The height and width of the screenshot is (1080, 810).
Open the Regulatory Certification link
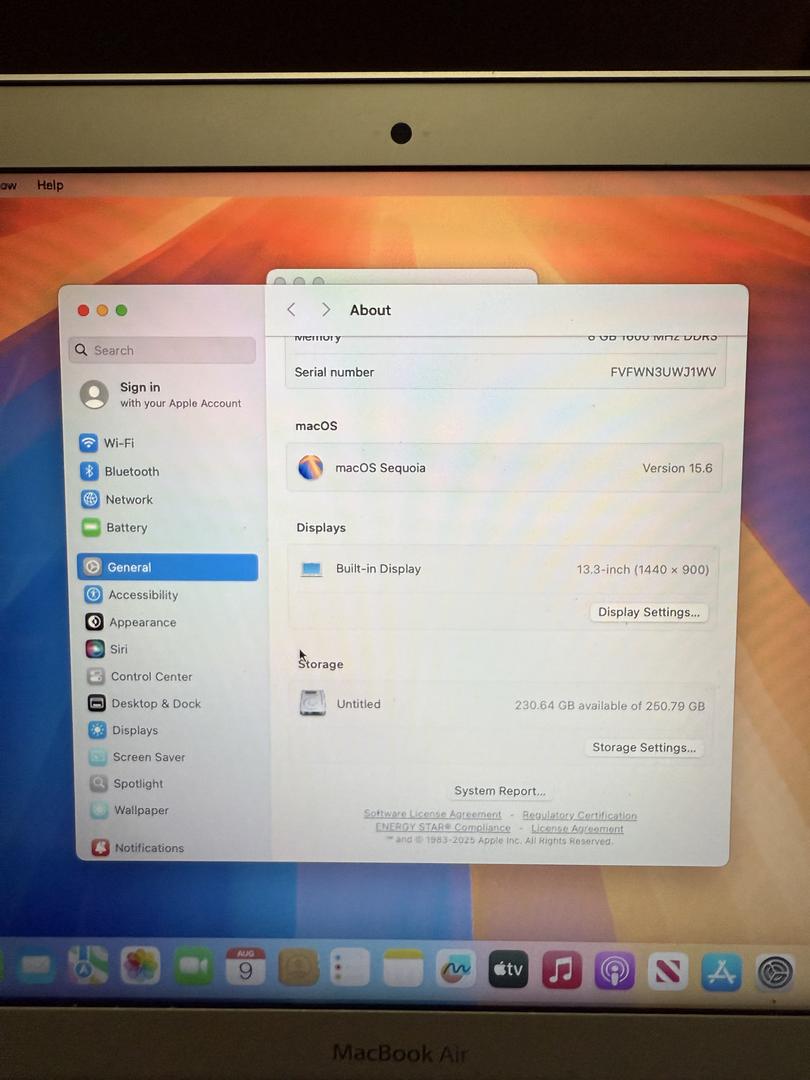pos(579,816)
